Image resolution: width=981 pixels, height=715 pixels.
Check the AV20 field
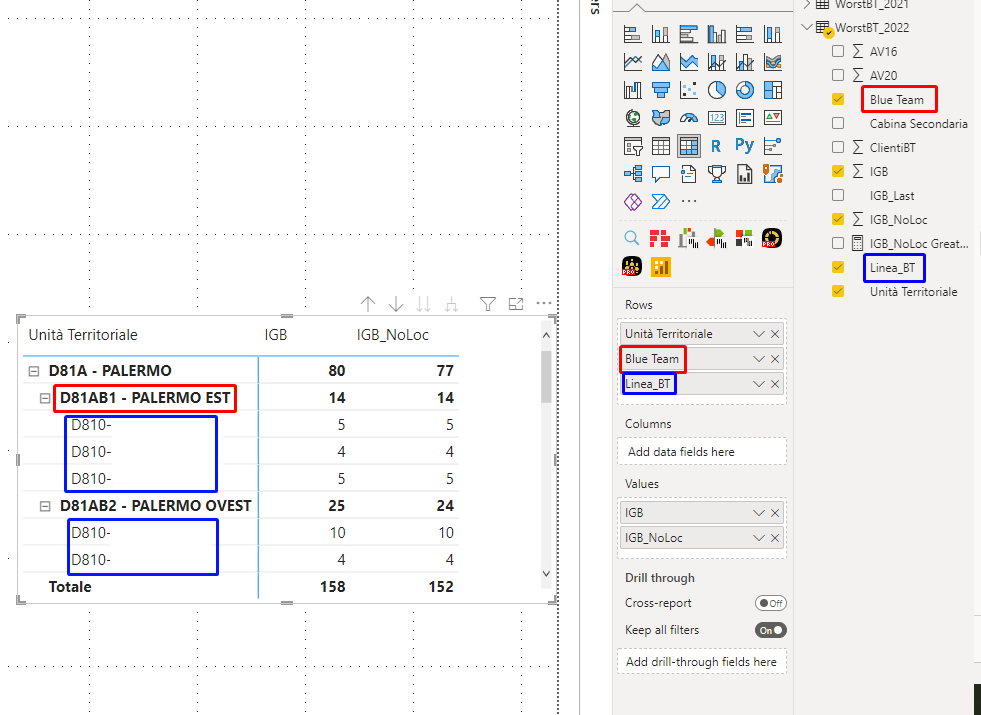(x=838, y=75)
